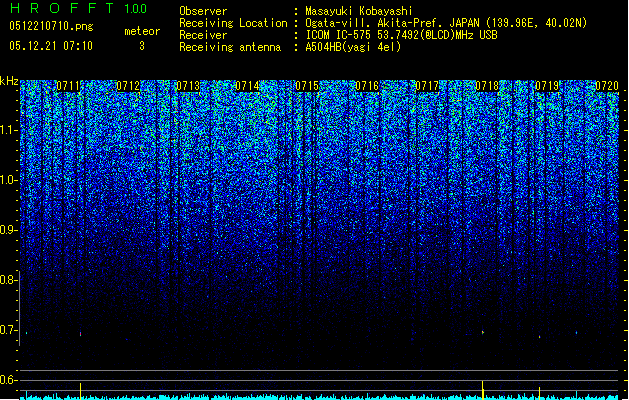Click the 0713 time marker

(x=188, y=86)
